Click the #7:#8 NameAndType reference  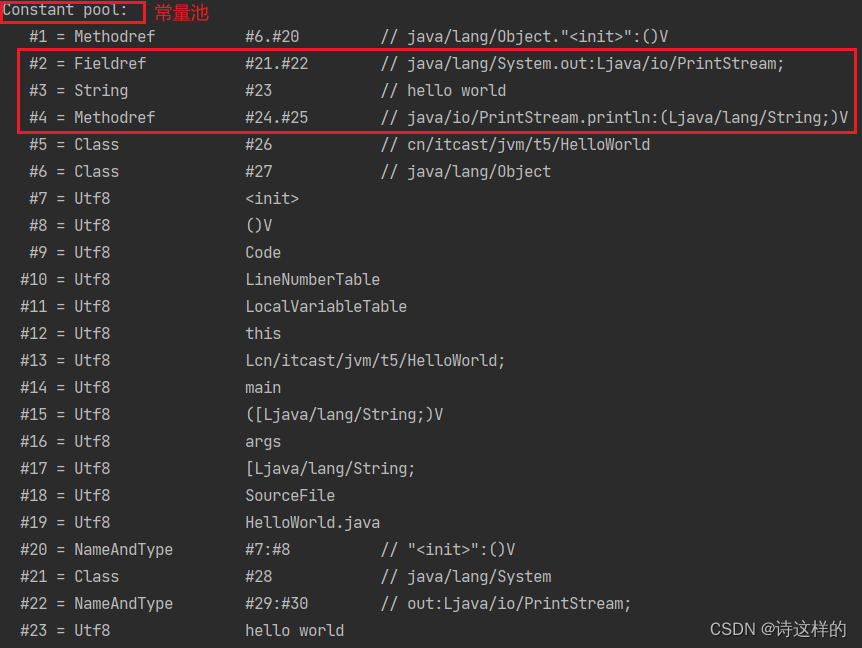(x=268, y=549)
